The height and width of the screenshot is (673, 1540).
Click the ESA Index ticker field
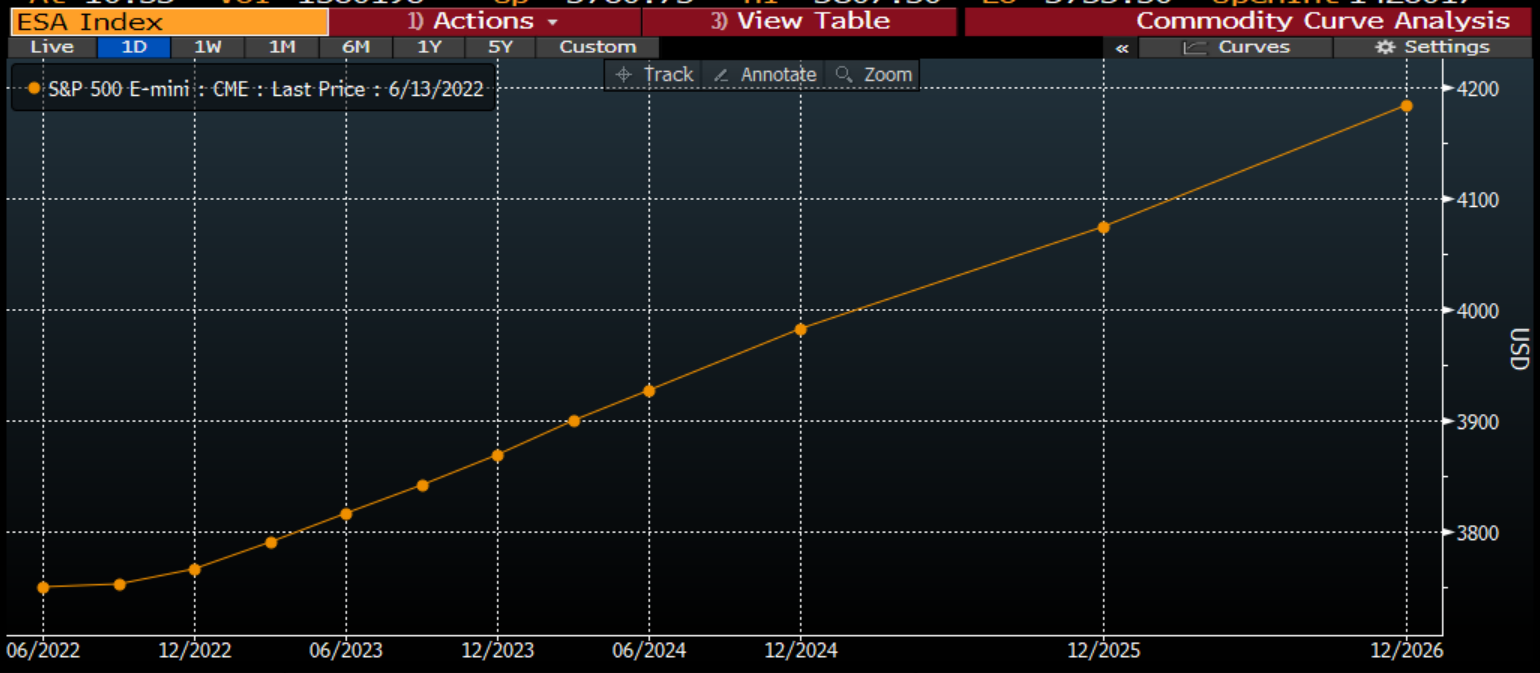point(168,21)
